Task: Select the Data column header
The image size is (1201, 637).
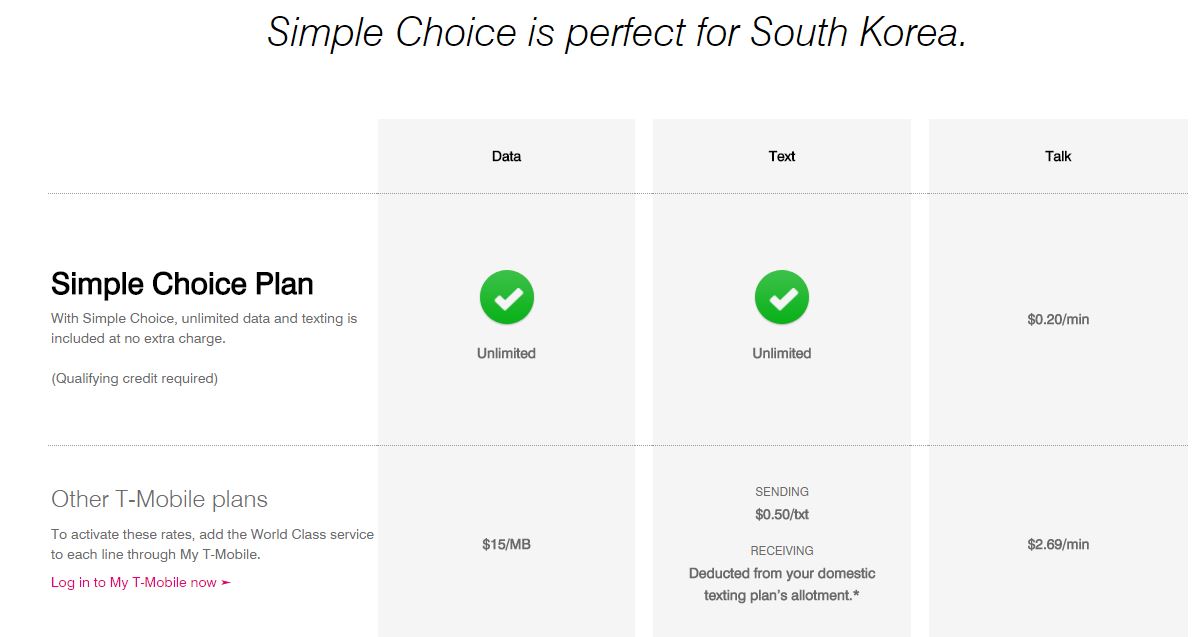Action: 506,156
